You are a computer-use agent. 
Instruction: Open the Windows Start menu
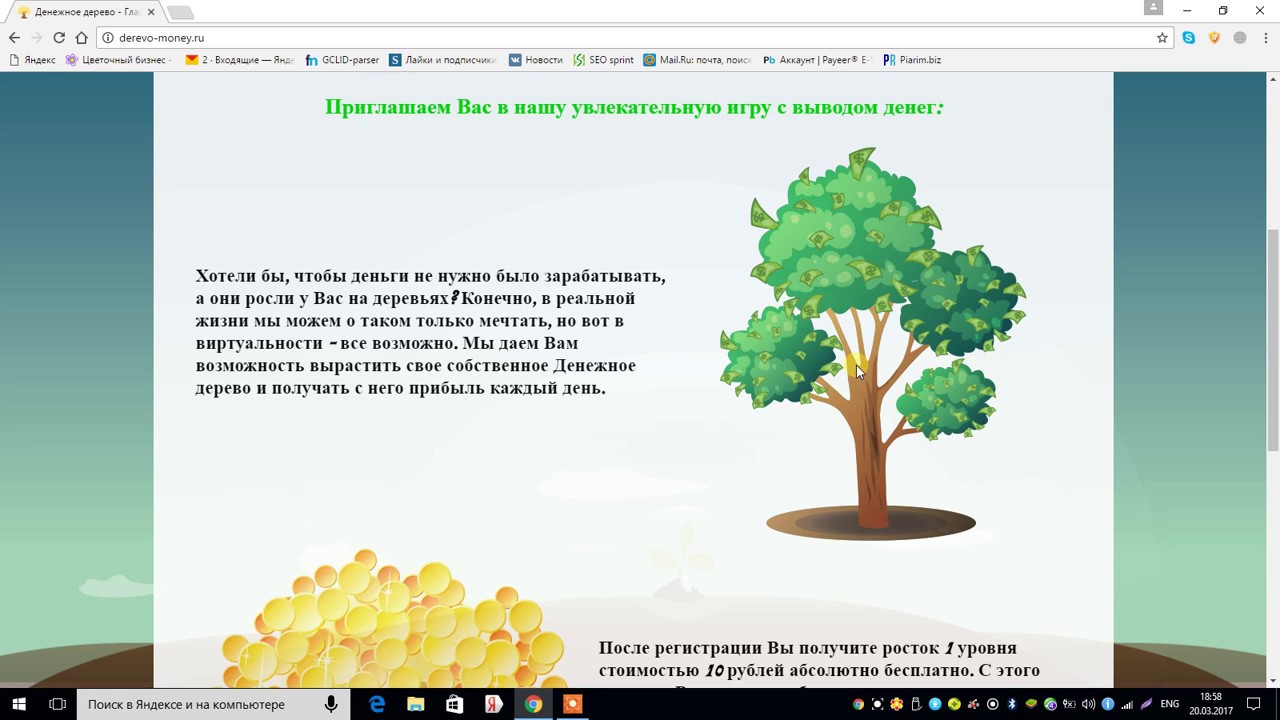tap(18, 704)
